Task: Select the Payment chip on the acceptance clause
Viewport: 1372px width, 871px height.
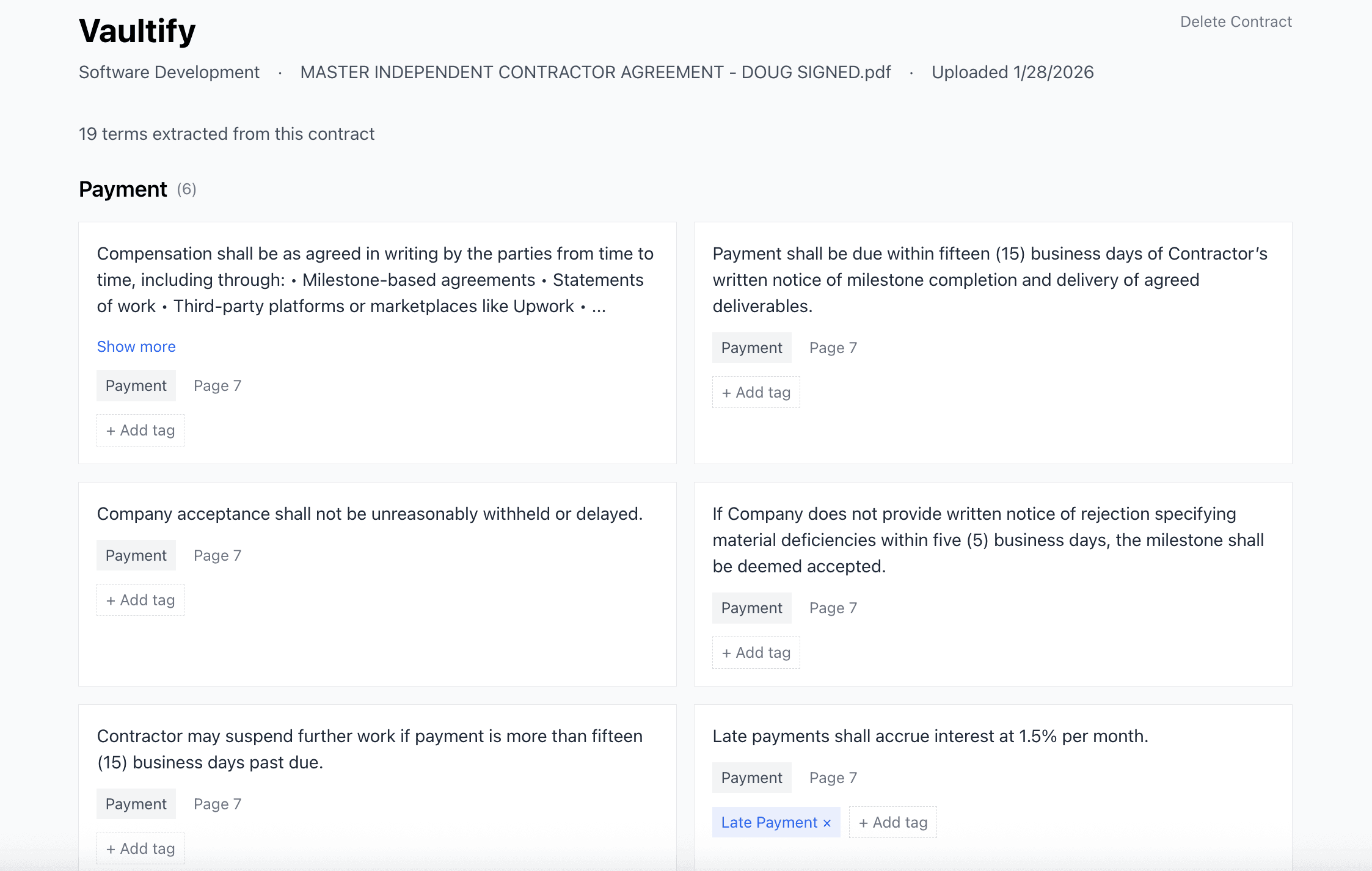Action: (x=136, y=555)
